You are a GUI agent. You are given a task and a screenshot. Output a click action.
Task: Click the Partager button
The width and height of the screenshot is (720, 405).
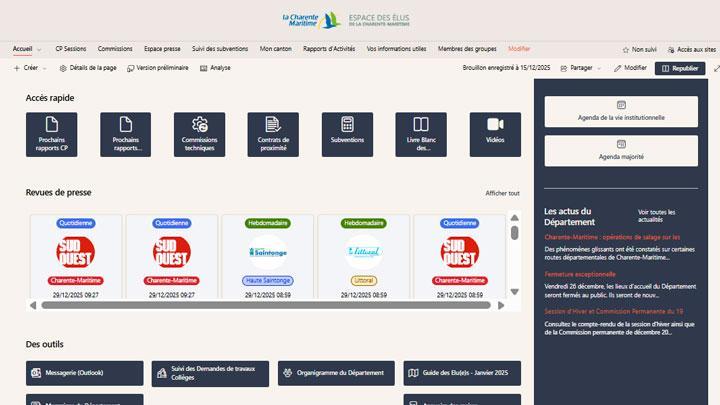click(x=578, y=68)
